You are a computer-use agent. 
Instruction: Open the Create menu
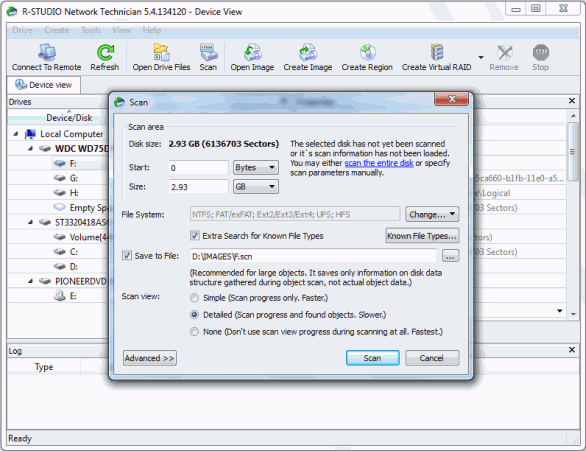57,30
